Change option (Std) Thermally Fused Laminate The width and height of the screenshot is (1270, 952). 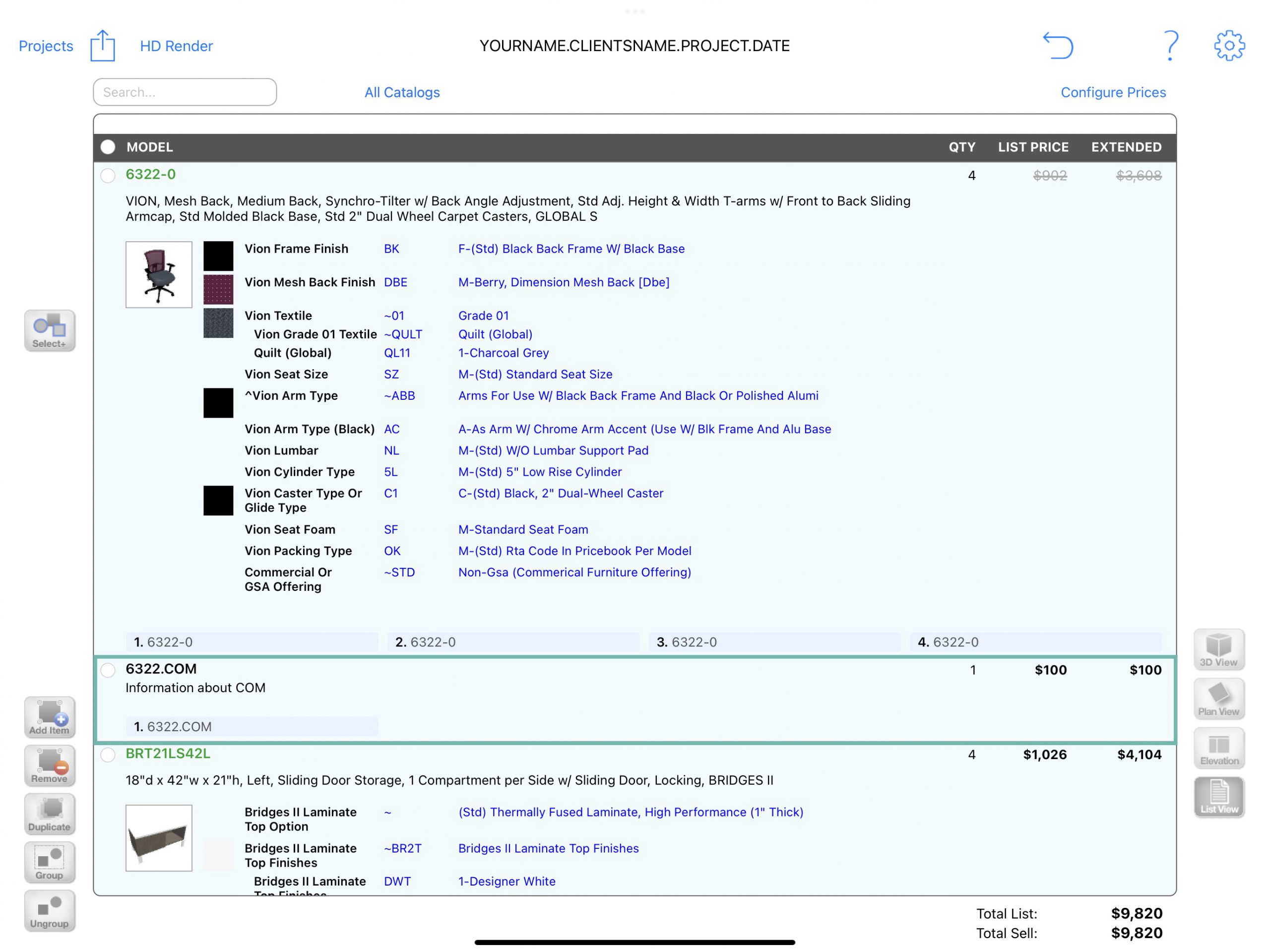click(631, 812)
